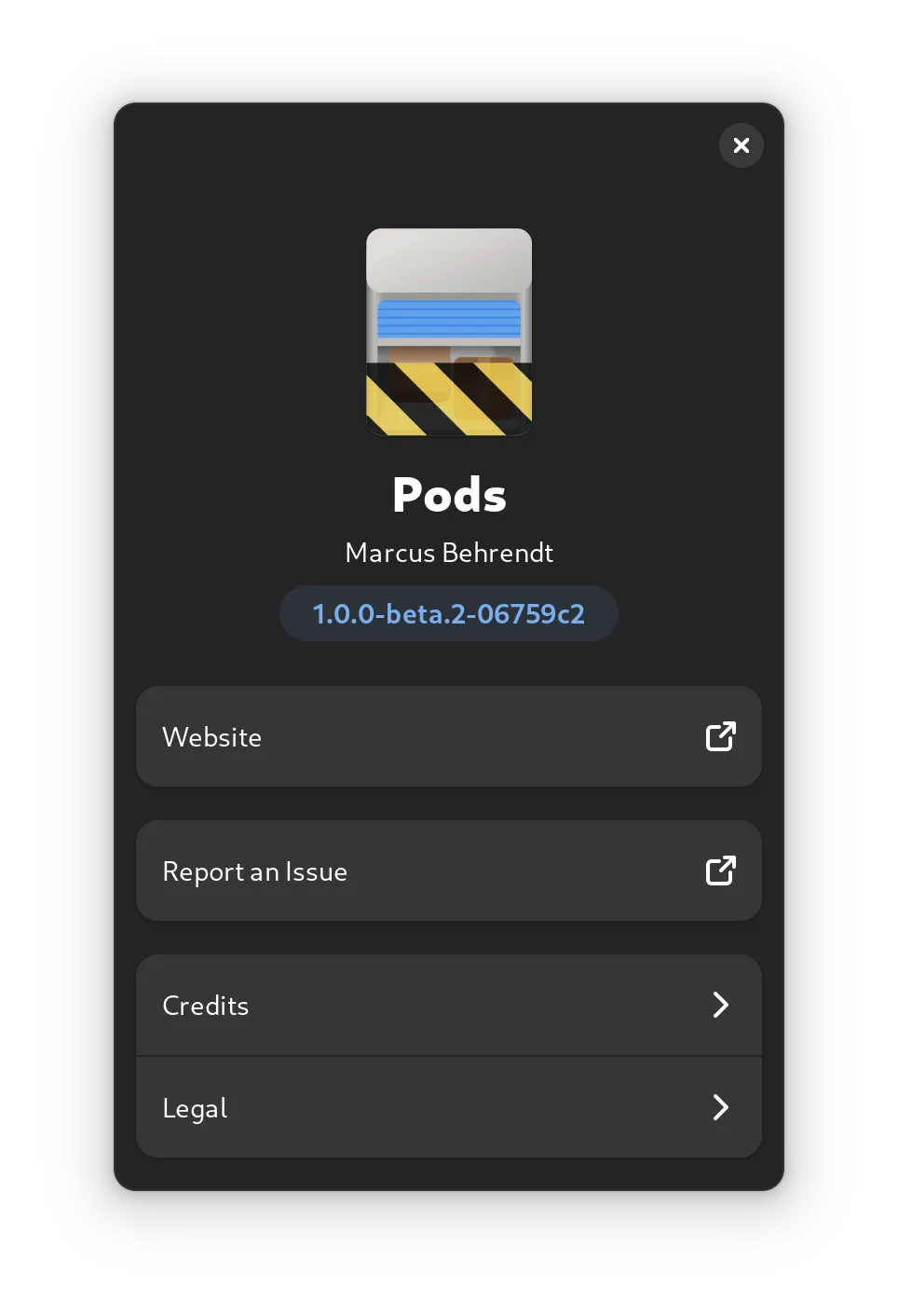Click the gray top lid of the Pods icon
The height and width of the screenshot is (1316, 898).
coord(449,259)
